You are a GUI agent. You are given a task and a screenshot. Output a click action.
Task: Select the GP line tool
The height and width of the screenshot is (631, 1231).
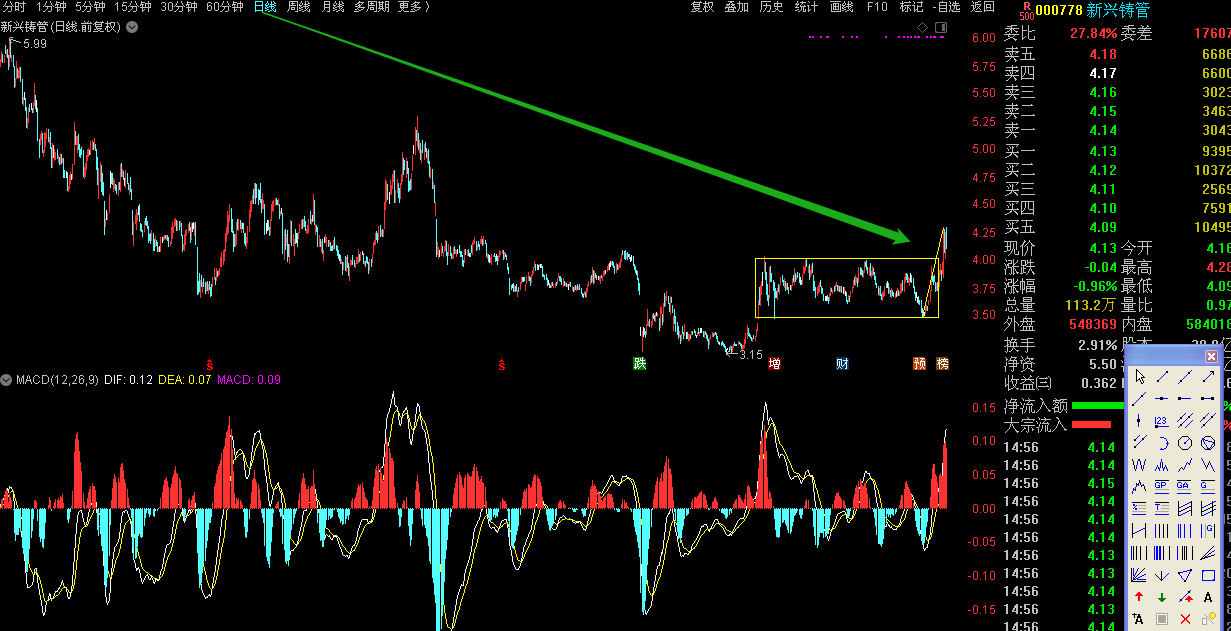tap(1162, 486)
